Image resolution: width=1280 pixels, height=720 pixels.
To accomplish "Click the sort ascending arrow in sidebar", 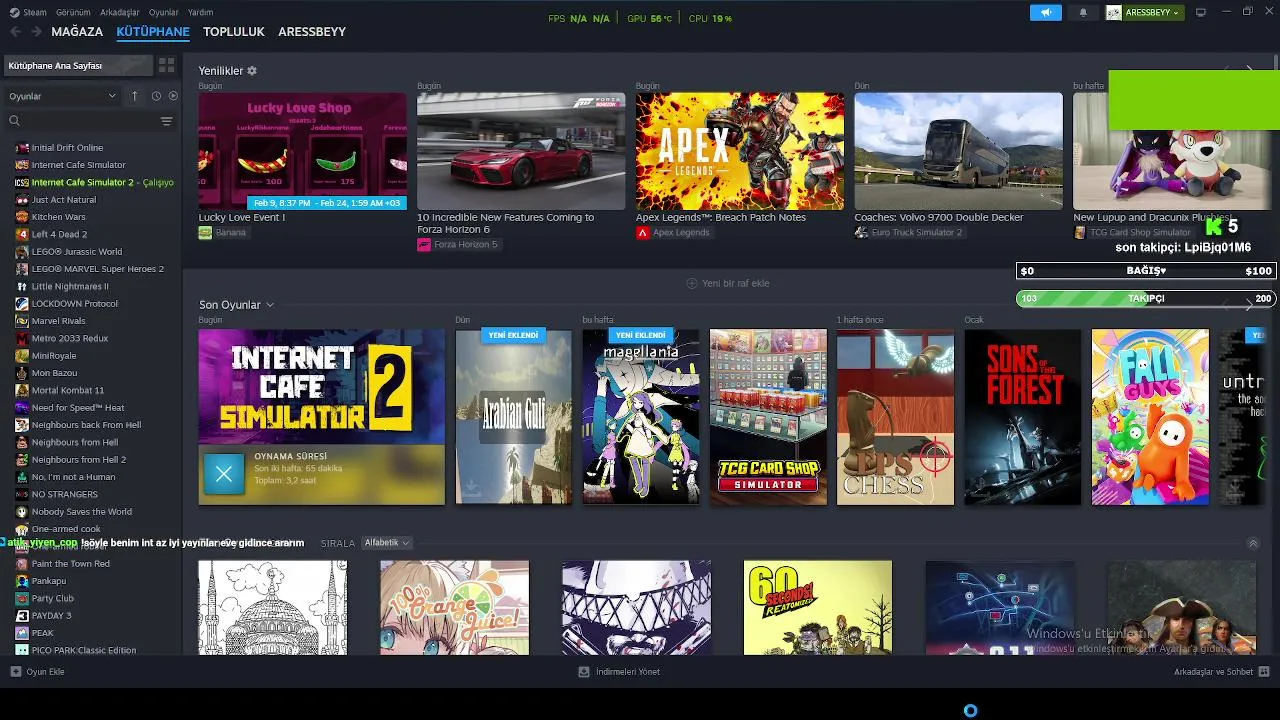I will point(134,96).
